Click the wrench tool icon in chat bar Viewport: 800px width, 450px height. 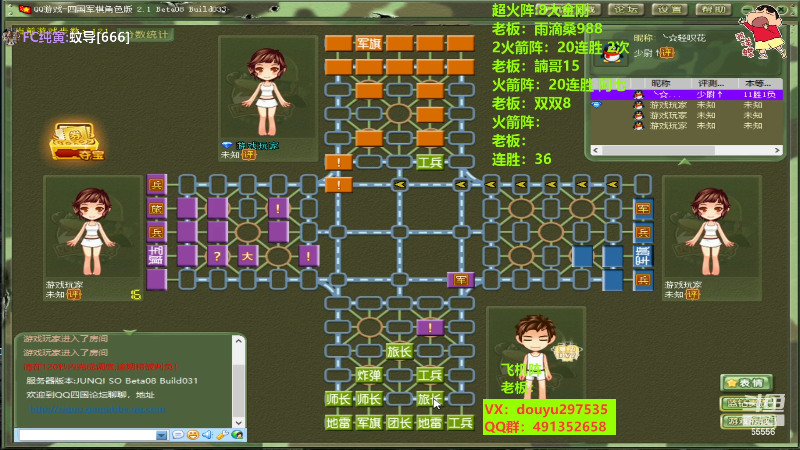click(x=222, y=435)
